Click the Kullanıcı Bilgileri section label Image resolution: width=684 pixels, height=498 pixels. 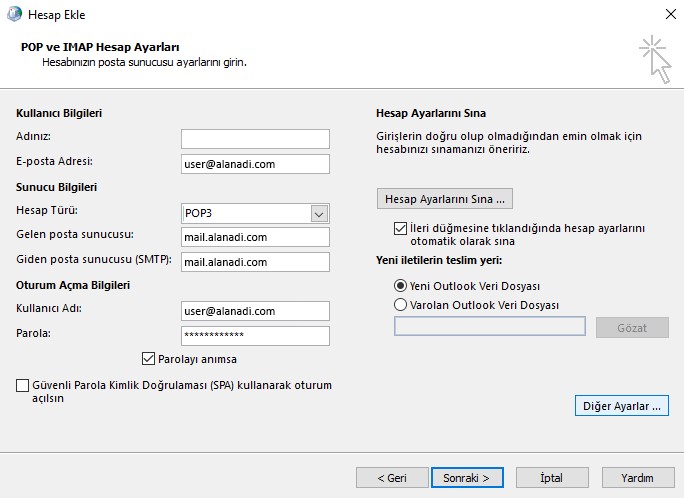coord(59,113)
